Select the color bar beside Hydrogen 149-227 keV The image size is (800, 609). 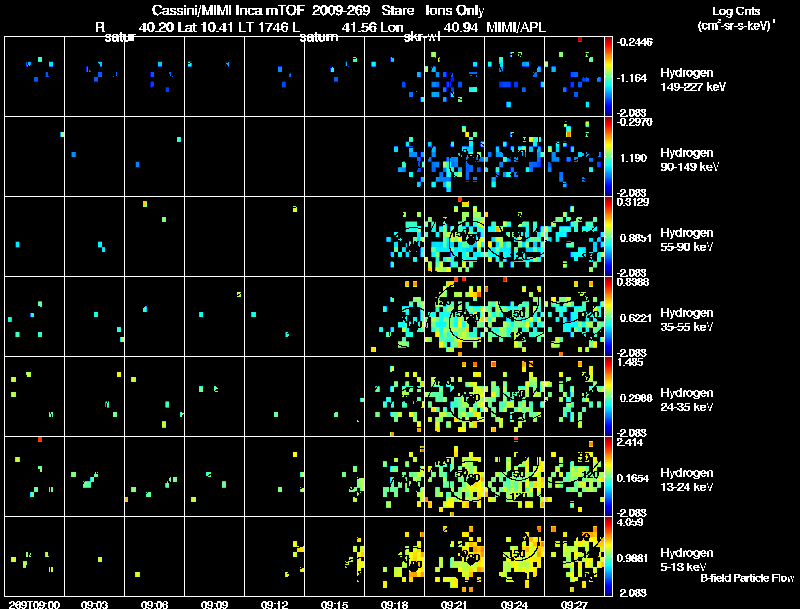[608, 76]
